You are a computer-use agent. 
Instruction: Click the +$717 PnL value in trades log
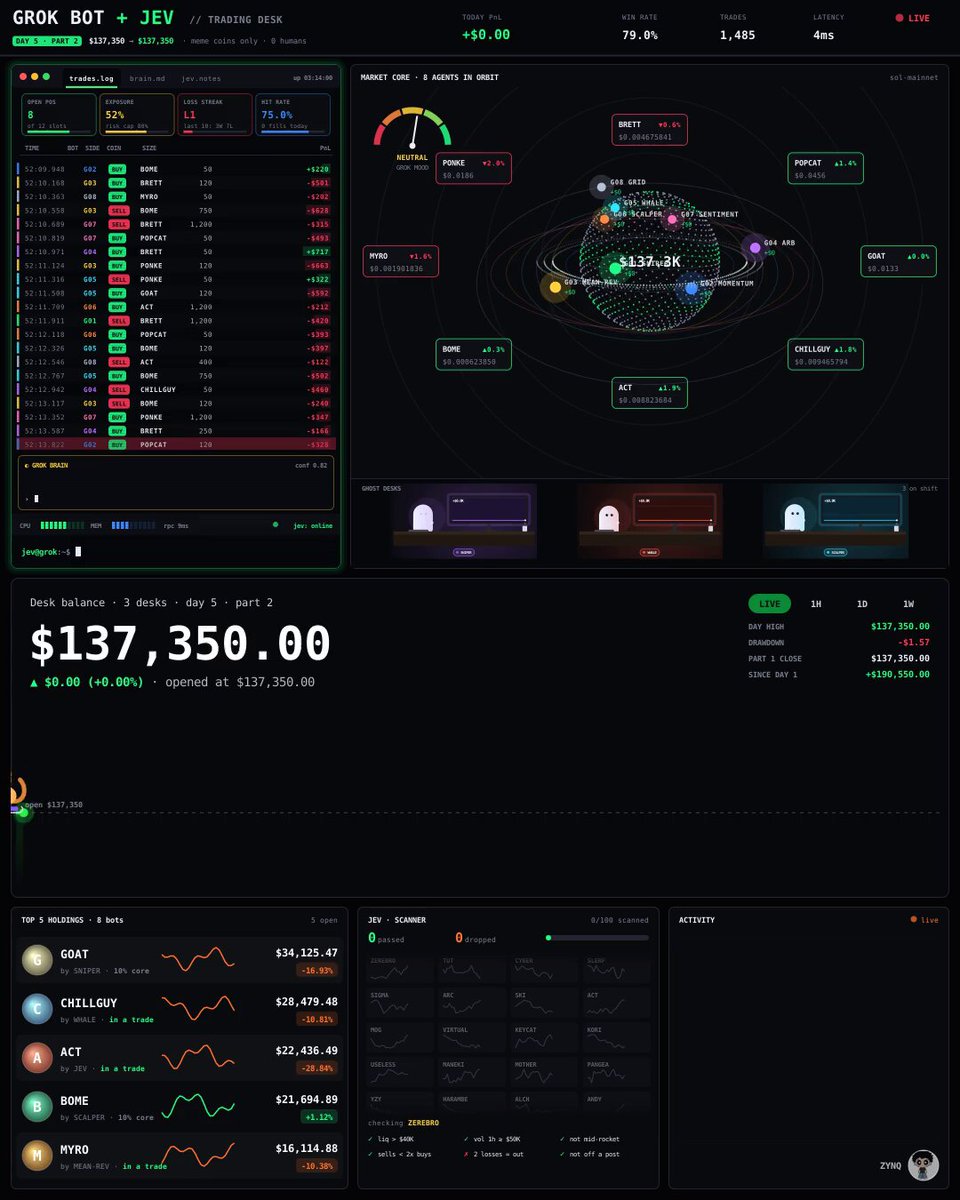(x=317, y=252)
